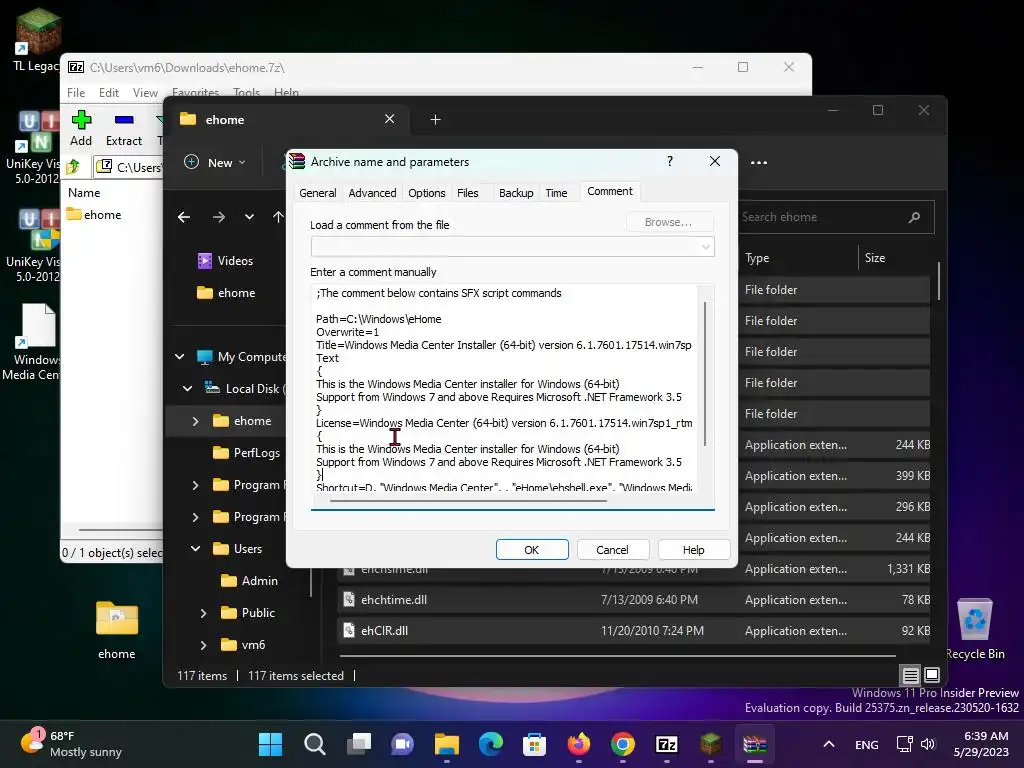Open the View menu in 7-Zip
This screenshot has width=1024, height=768.
145,93
